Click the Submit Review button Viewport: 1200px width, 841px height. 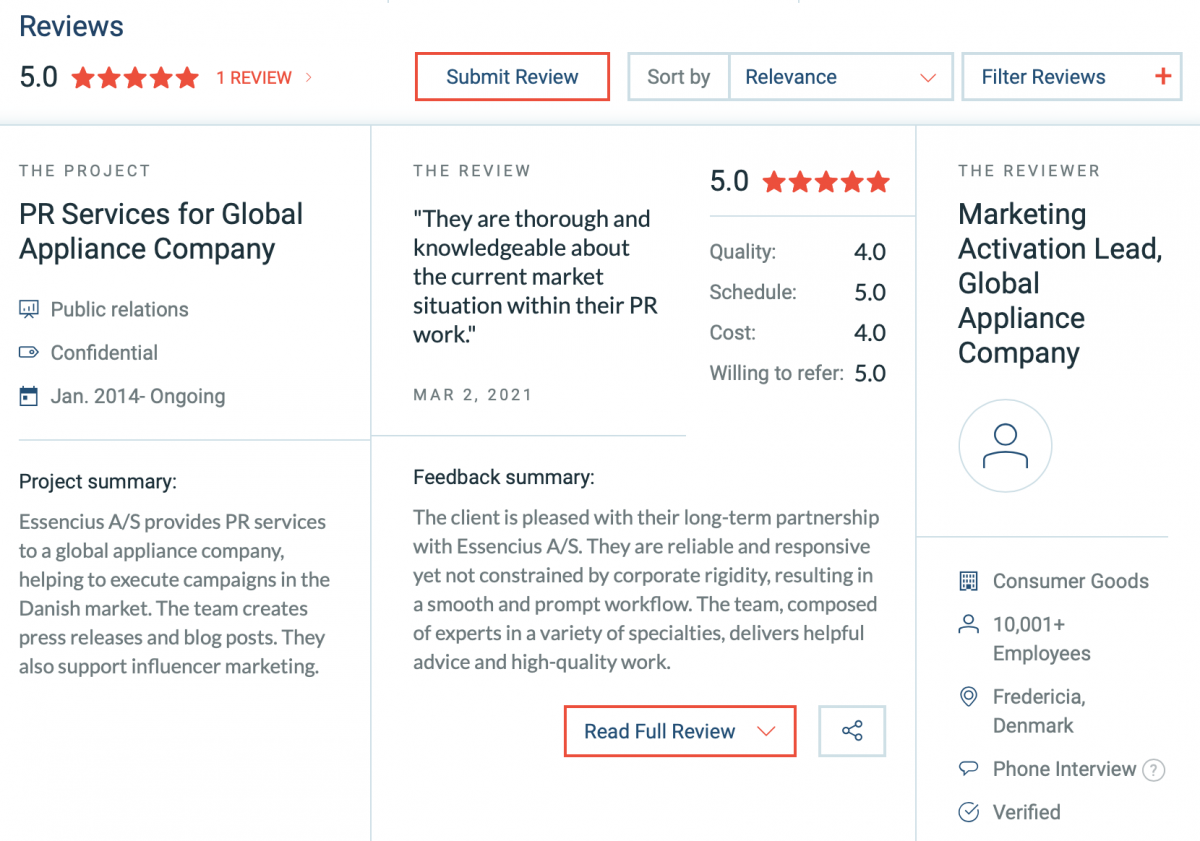[512, 77]
